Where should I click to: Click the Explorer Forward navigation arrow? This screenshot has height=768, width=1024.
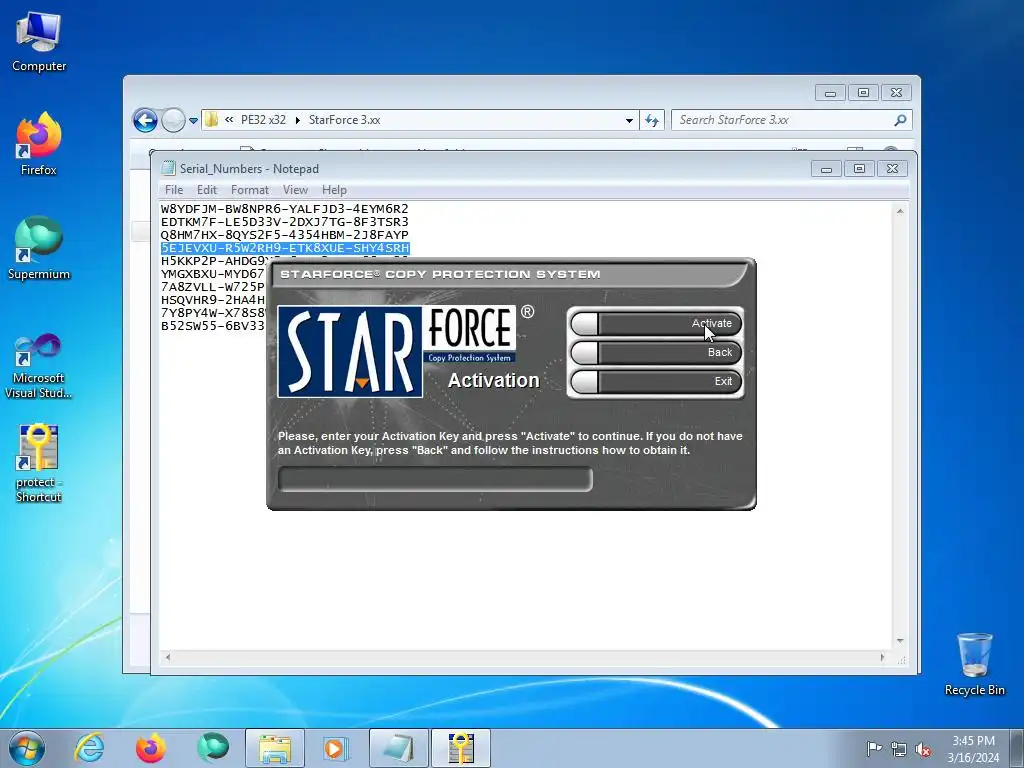[173, 120]
